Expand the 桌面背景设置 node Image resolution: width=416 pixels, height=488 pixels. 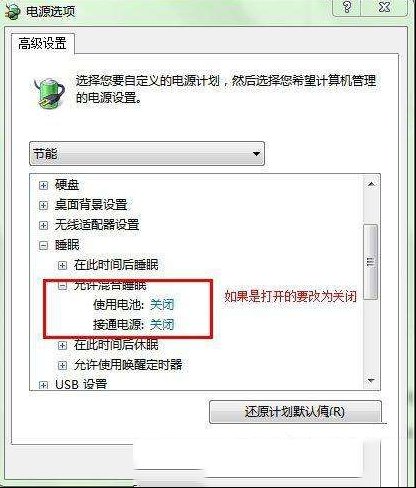tap(43, 205)
